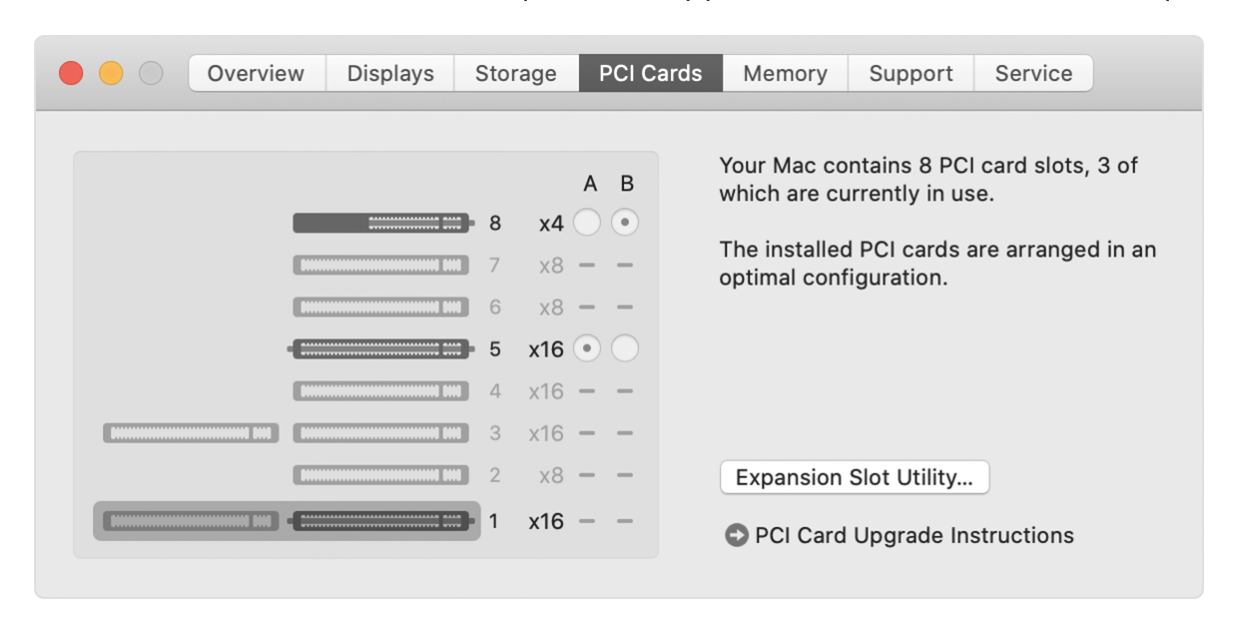Click the slot 8 PCI card icon
The height and width of the screenshot is (626, 1238).
click(381, 223)
